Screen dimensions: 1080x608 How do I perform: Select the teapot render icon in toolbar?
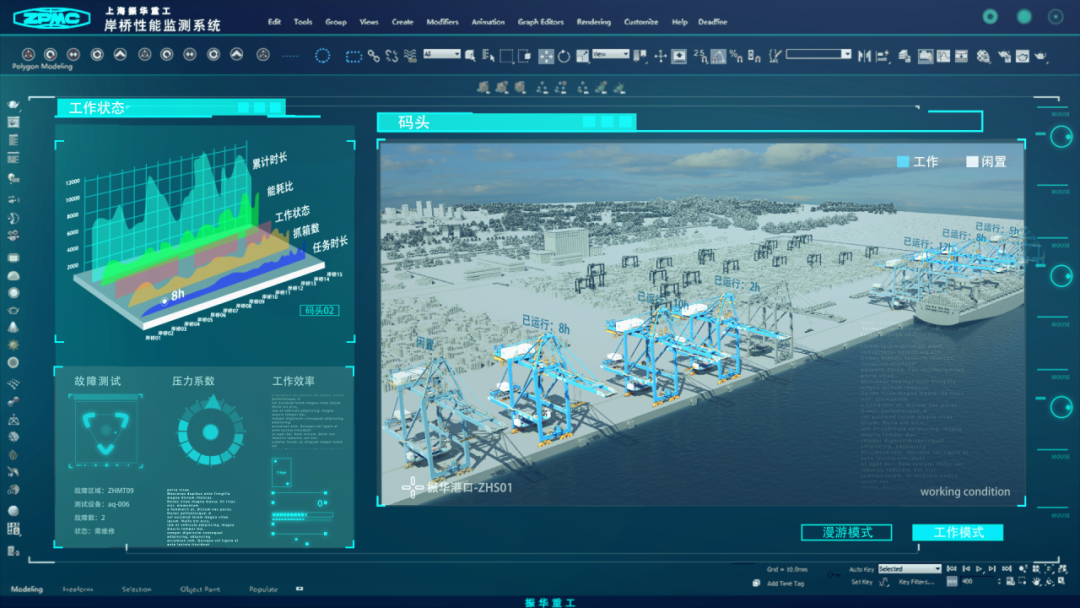coord(1040,56)
